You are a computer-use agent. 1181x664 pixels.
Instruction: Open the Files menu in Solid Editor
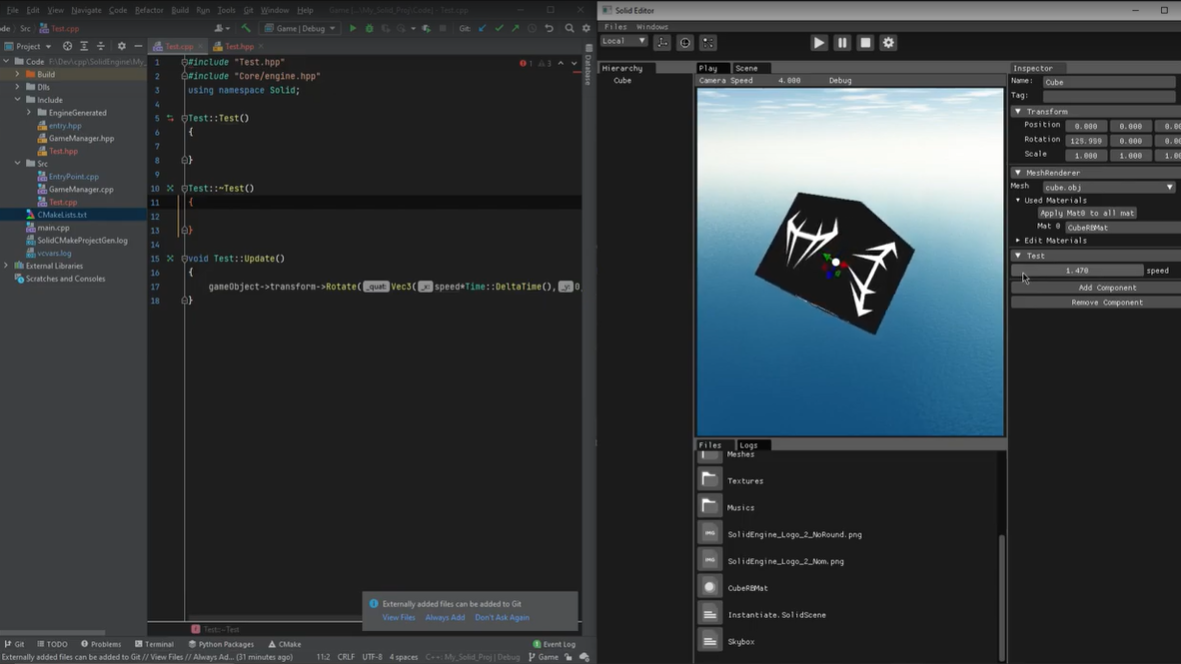[615, 26]
